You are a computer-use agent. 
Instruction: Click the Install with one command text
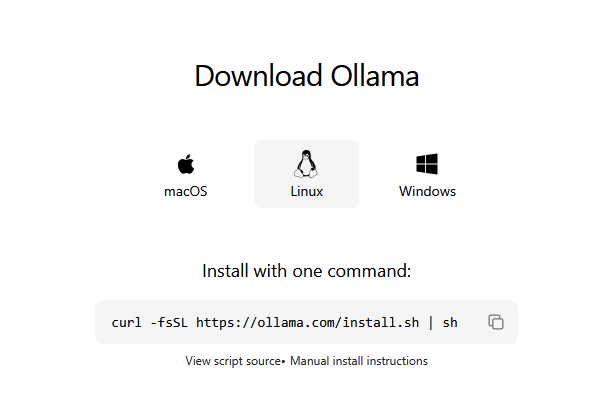306,271
